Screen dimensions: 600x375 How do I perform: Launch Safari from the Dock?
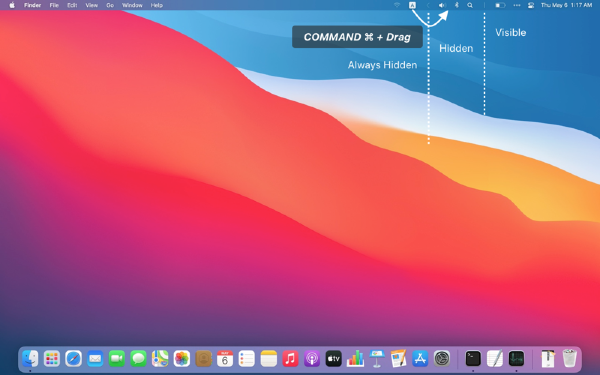(x=73, y=359)
